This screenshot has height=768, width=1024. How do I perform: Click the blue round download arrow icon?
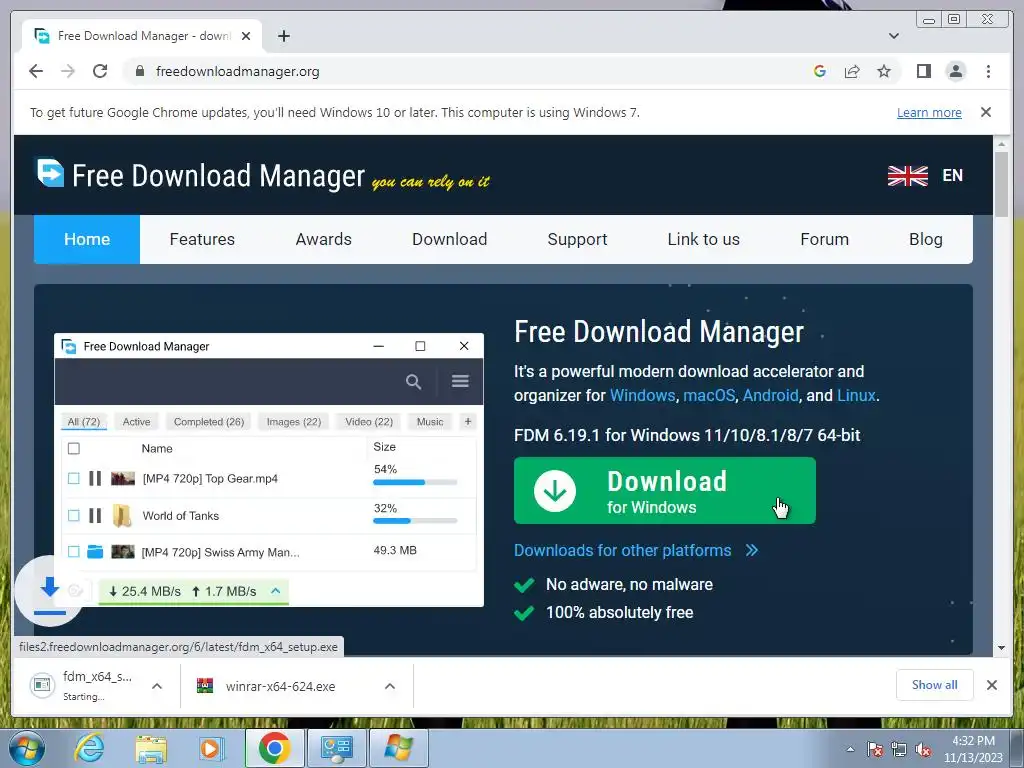tap(50, 590)
